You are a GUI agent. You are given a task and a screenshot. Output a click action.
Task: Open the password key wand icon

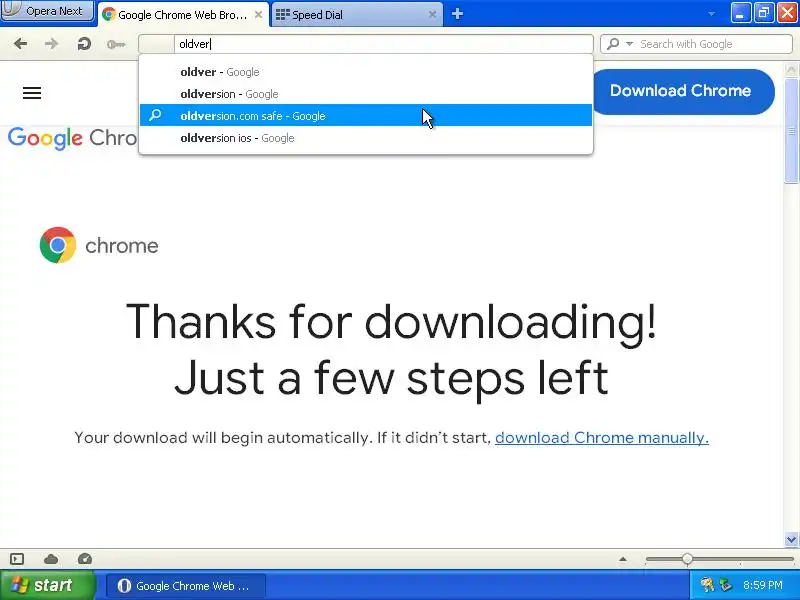[x=116, y=44]
